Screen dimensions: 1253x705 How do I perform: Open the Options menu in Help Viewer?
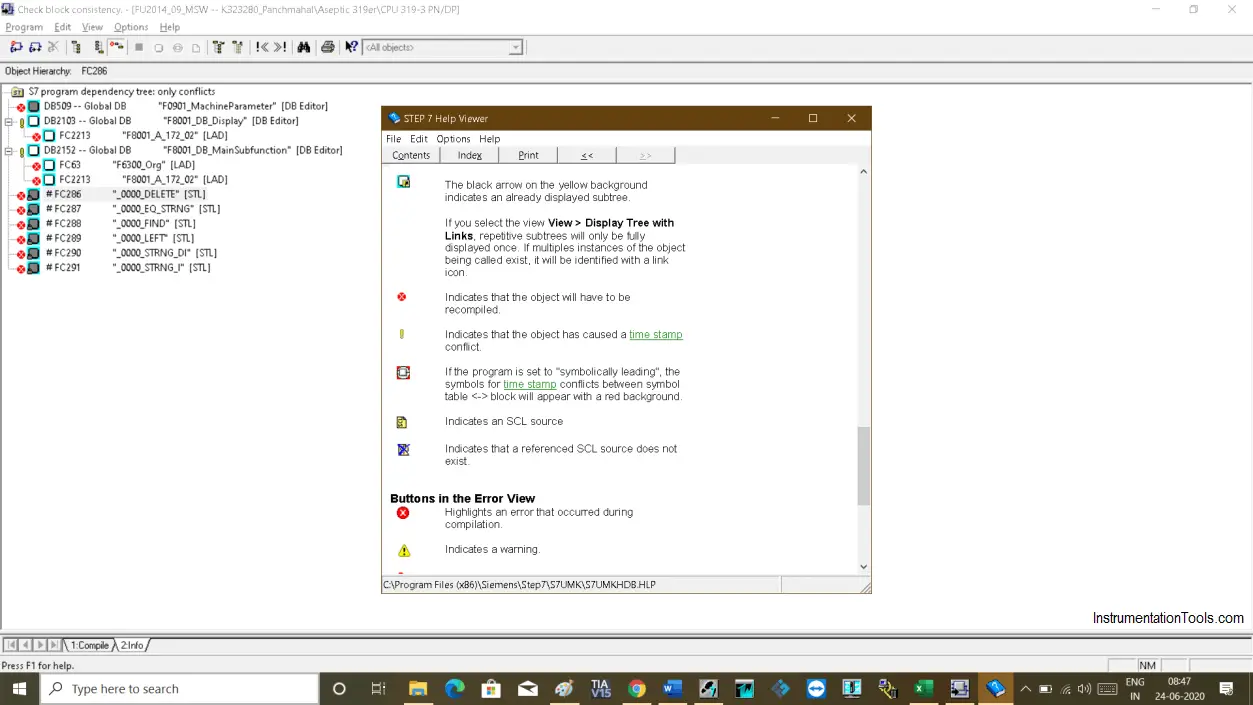453,139
